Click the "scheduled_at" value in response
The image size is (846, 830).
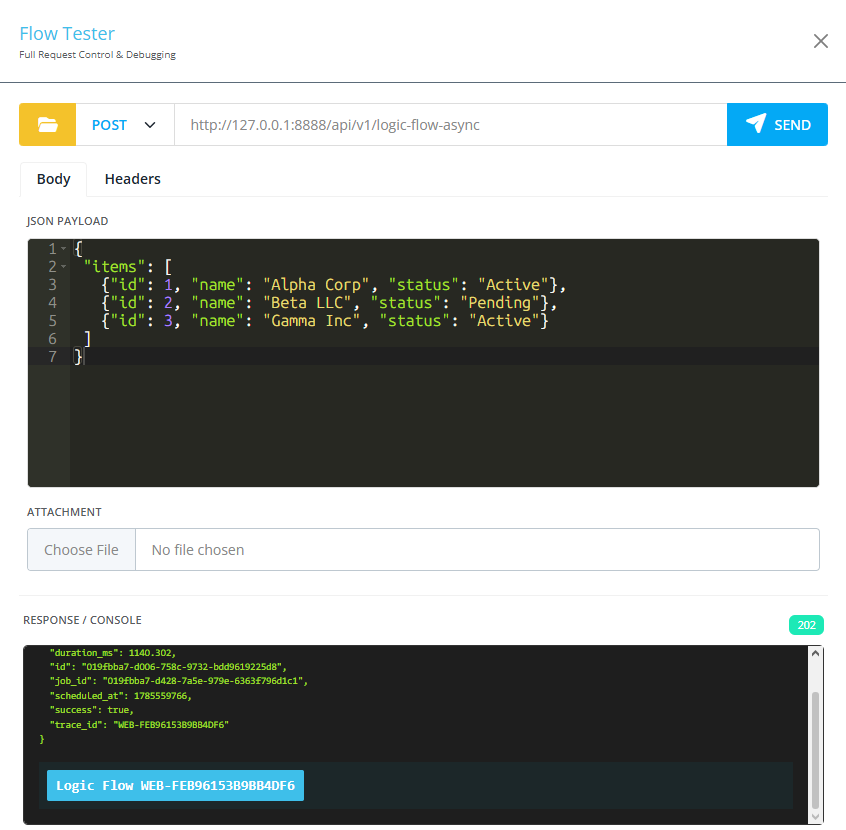tap(162, 696)
